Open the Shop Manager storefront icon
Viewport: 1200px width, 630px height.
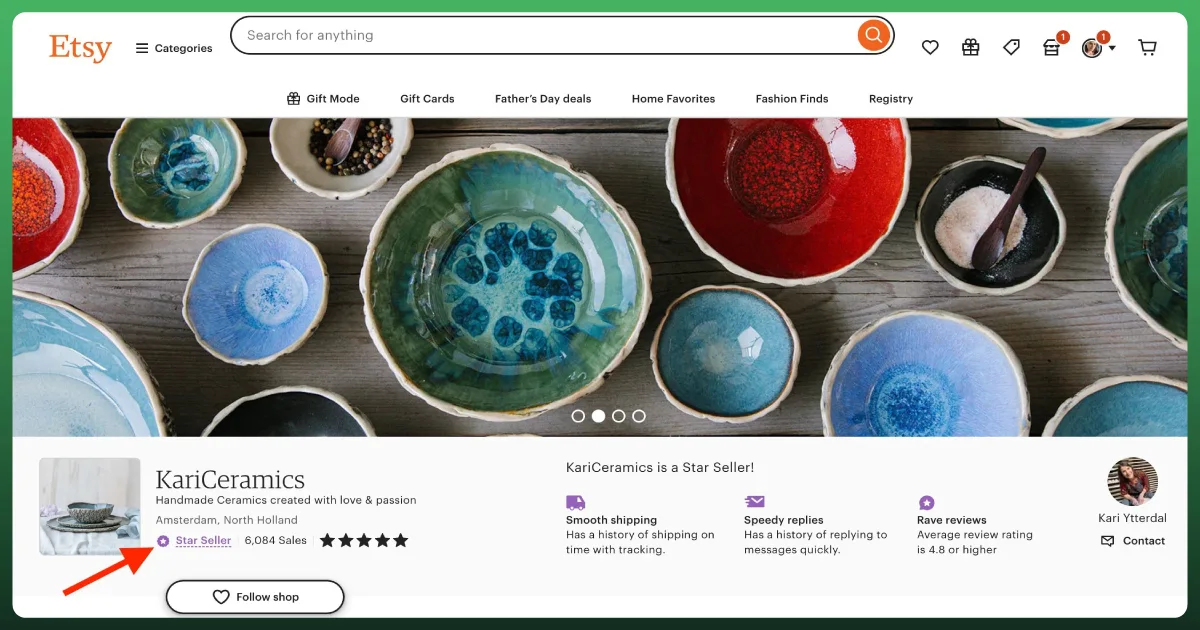point(1051,47)
